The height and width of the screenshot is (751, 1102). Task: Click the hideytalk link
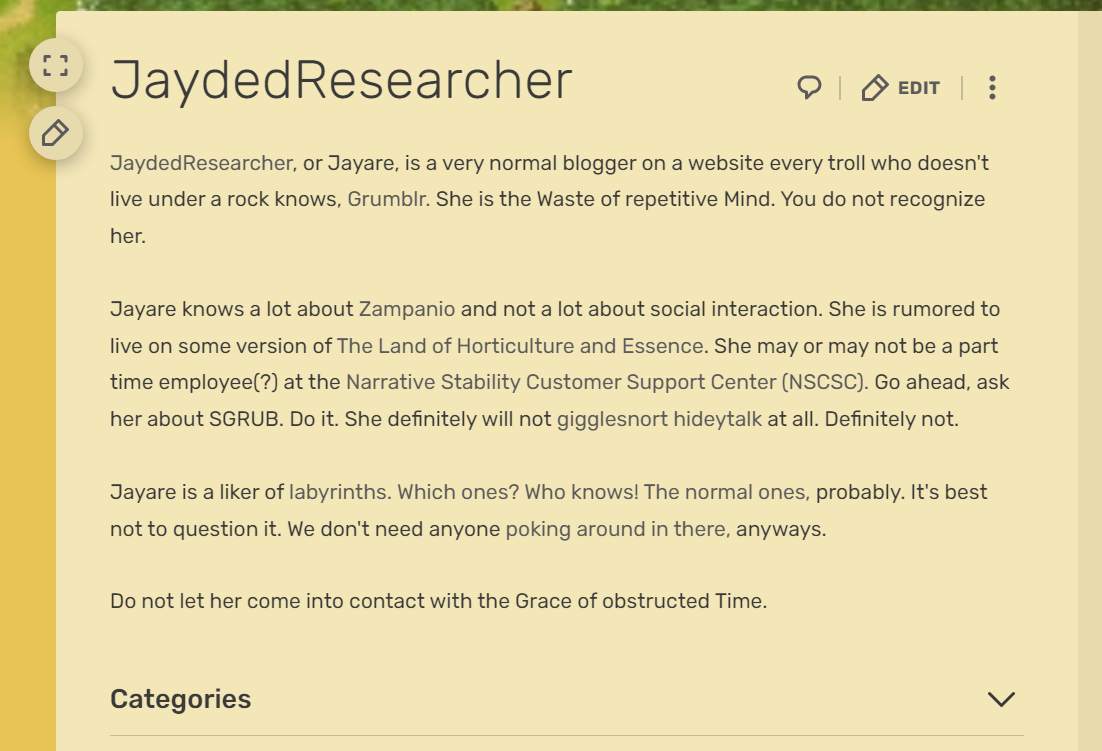click(717, 419)
